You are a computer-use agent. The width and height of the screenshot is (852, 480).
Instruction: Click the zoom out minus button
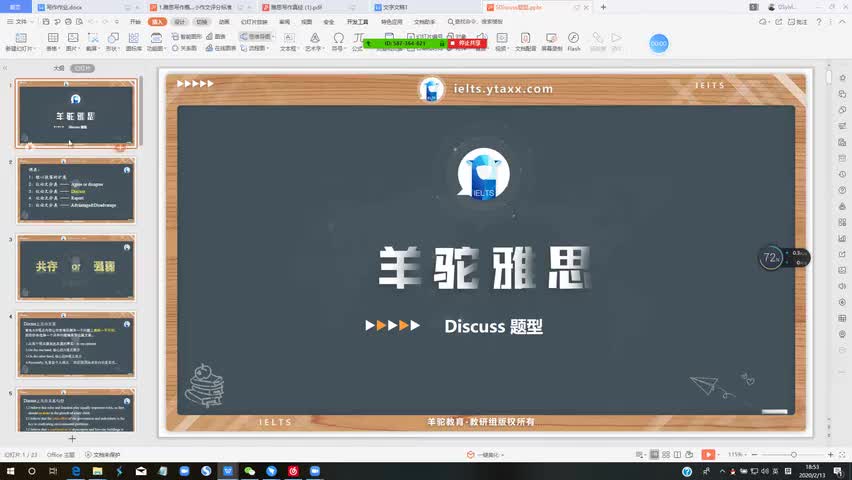(754, 454)
